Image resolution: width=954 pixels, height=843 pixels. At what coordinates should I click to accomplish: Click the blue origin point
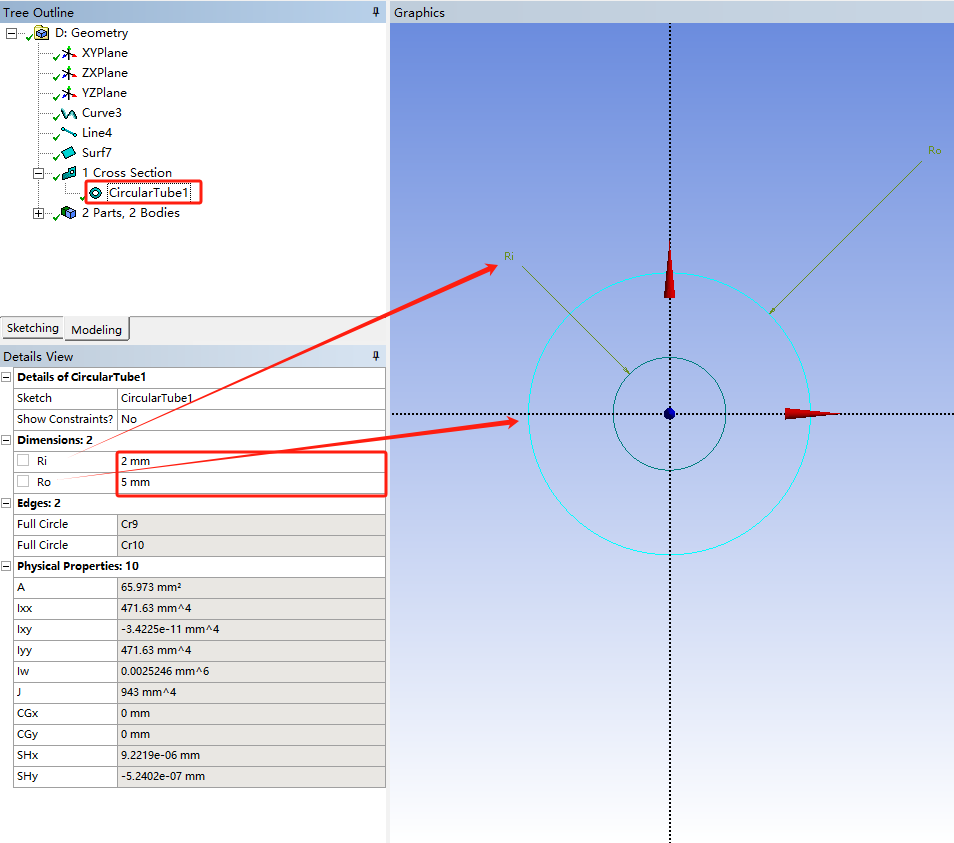click(669, 414)
